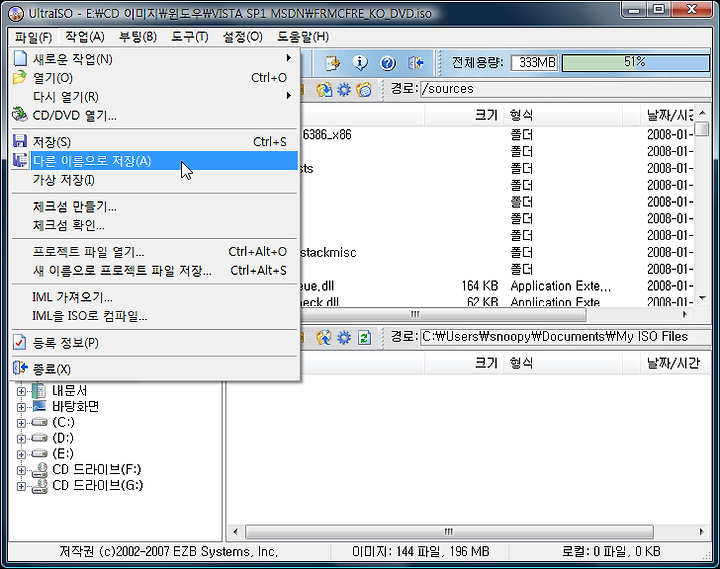720x569 pixels.
Task: Choose 열기(O) from the file menu
Action: click(x=155, y=78)
